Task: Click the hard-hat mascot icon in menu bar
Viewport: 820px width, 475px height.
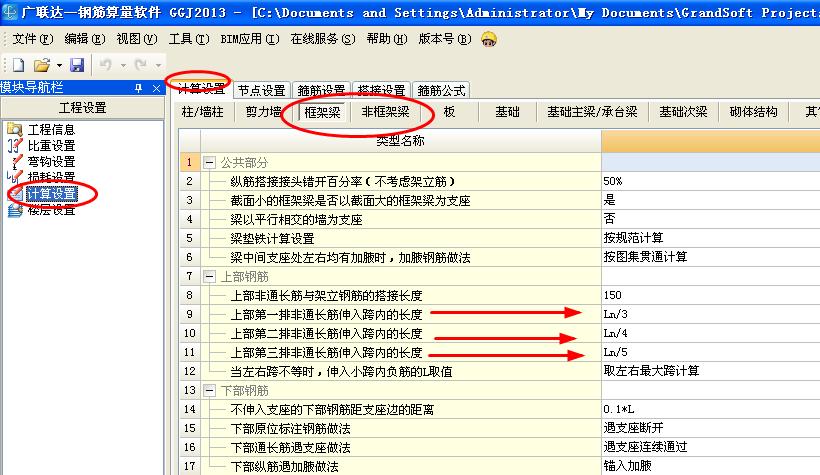Action: pyautogui.click(x=489, y=39)
